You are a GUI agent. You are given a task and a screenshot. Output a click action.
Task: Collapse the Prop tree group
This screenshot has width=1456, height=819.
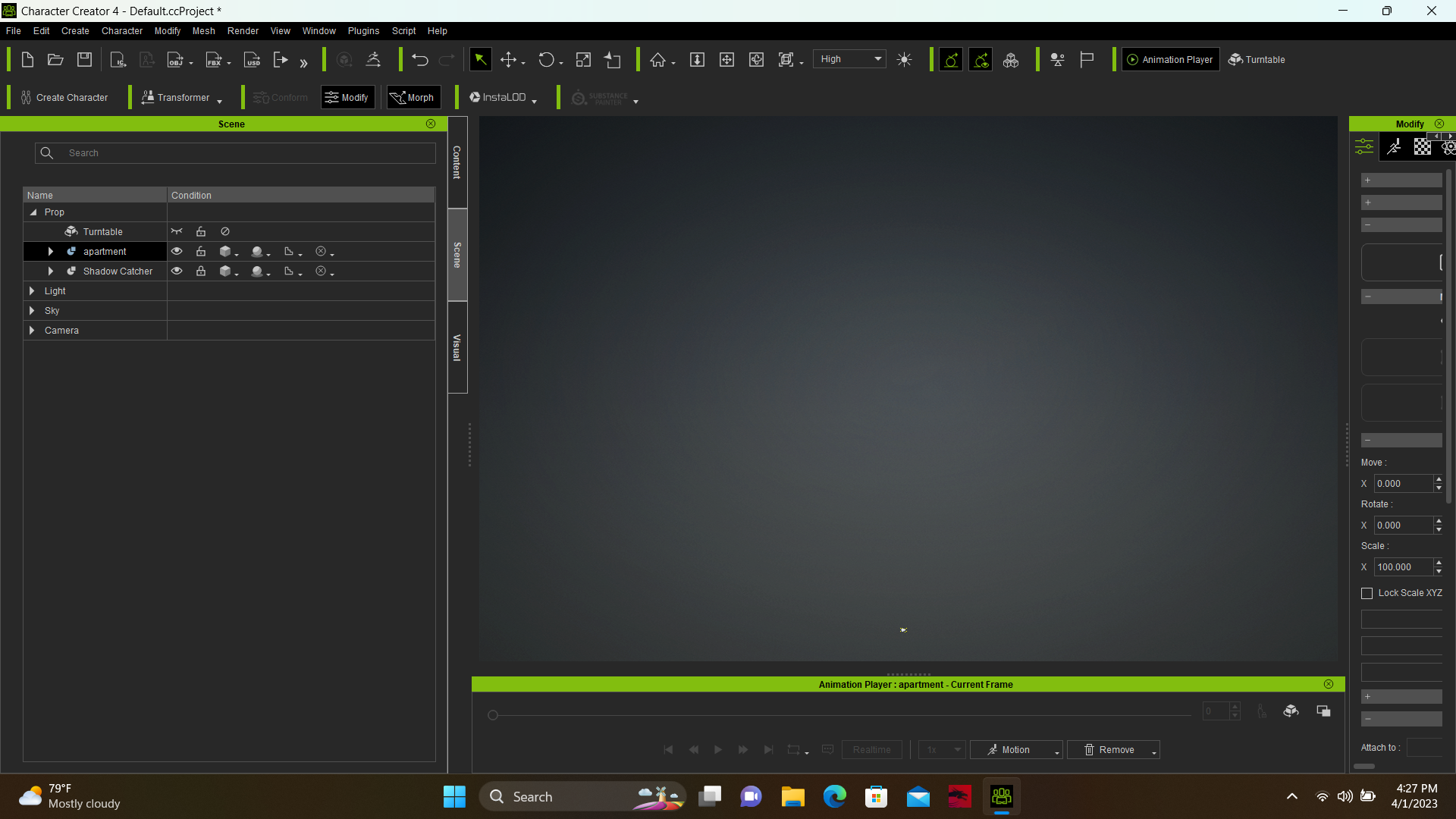[33, 212]
